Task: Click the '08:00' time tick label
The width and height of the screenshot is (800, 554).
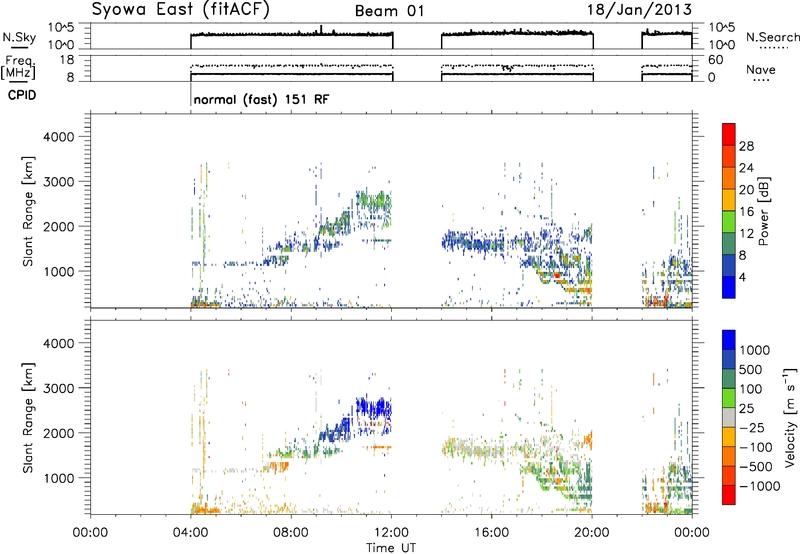Action: [290, 533]
